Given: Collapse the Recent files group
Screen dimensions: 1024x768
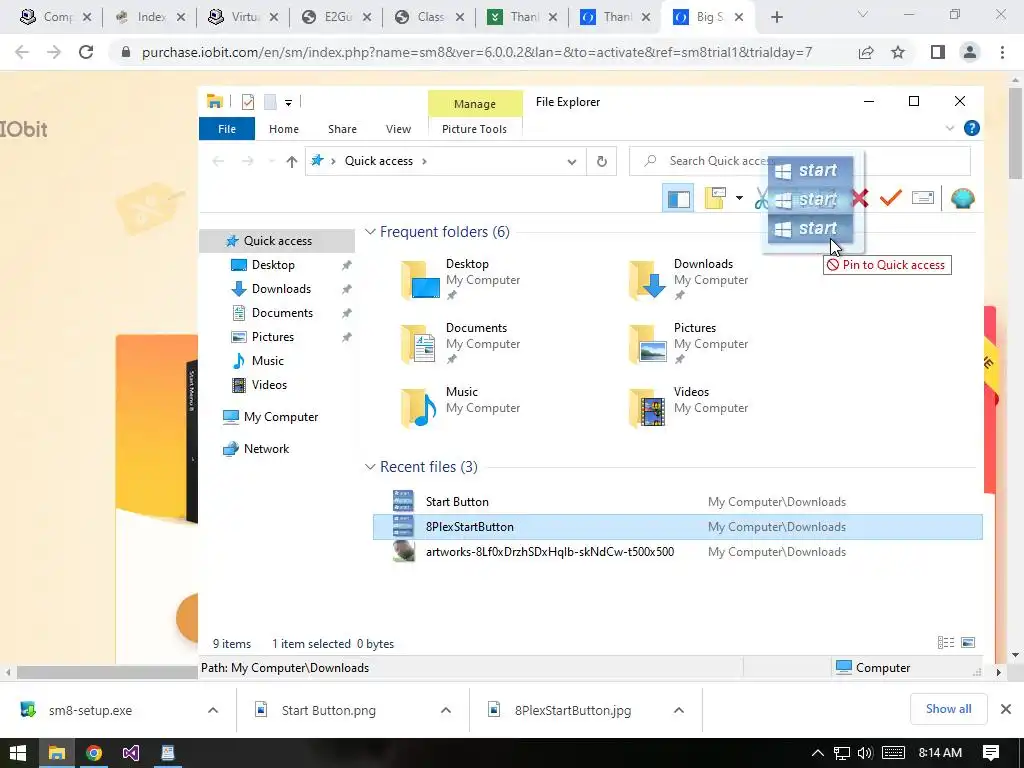Looking at the screenshot, I should tap(370, 467).
